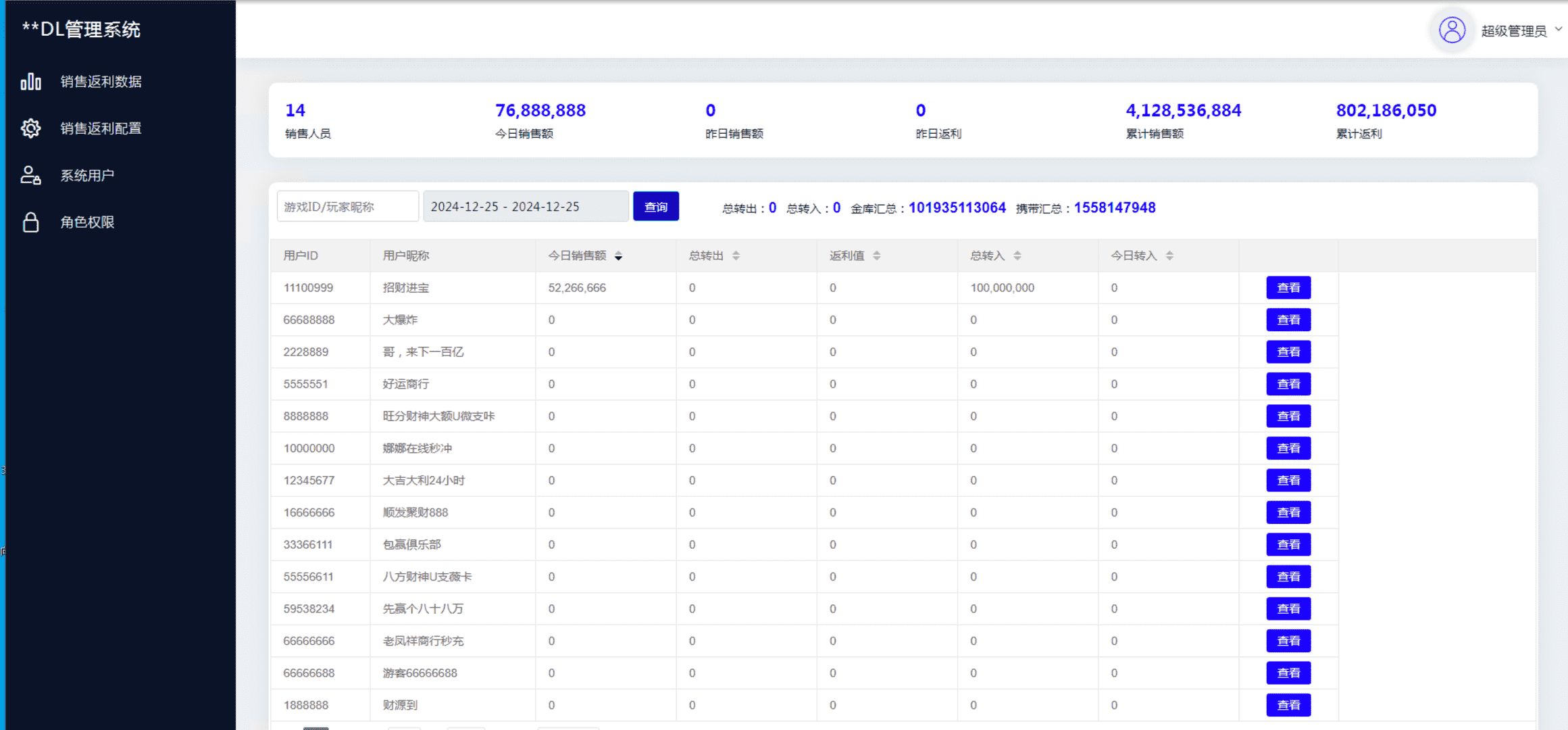Sort by 返利值 column arrows

coord(876,255)
